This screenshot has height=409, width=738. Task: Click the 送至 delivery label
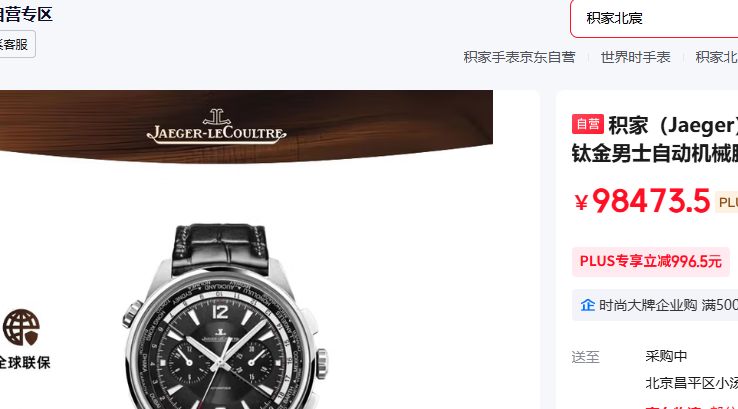[x=586, y=357]
